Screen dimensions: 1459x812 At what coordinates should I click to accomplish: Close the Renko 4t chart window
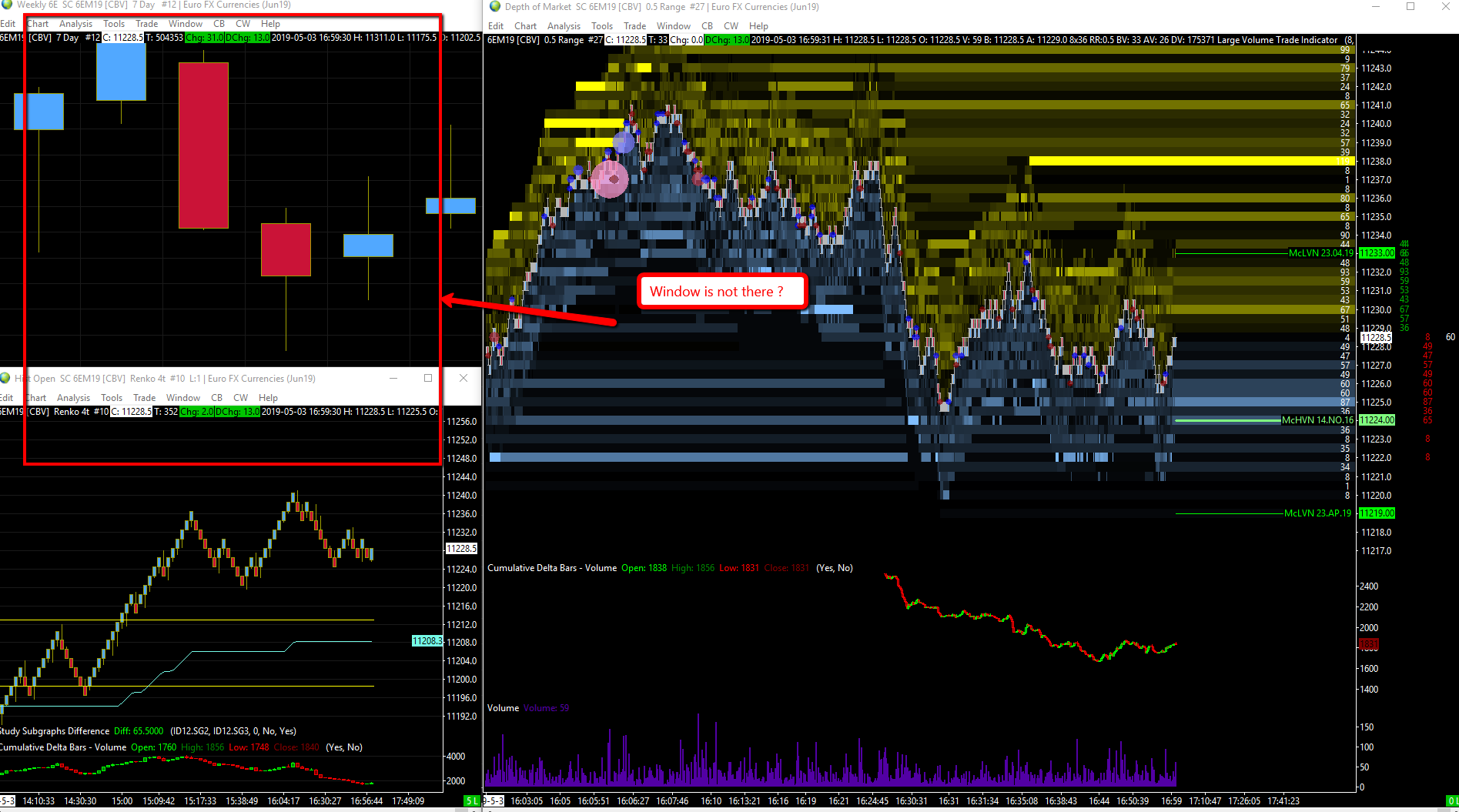(x=463, y=378)
